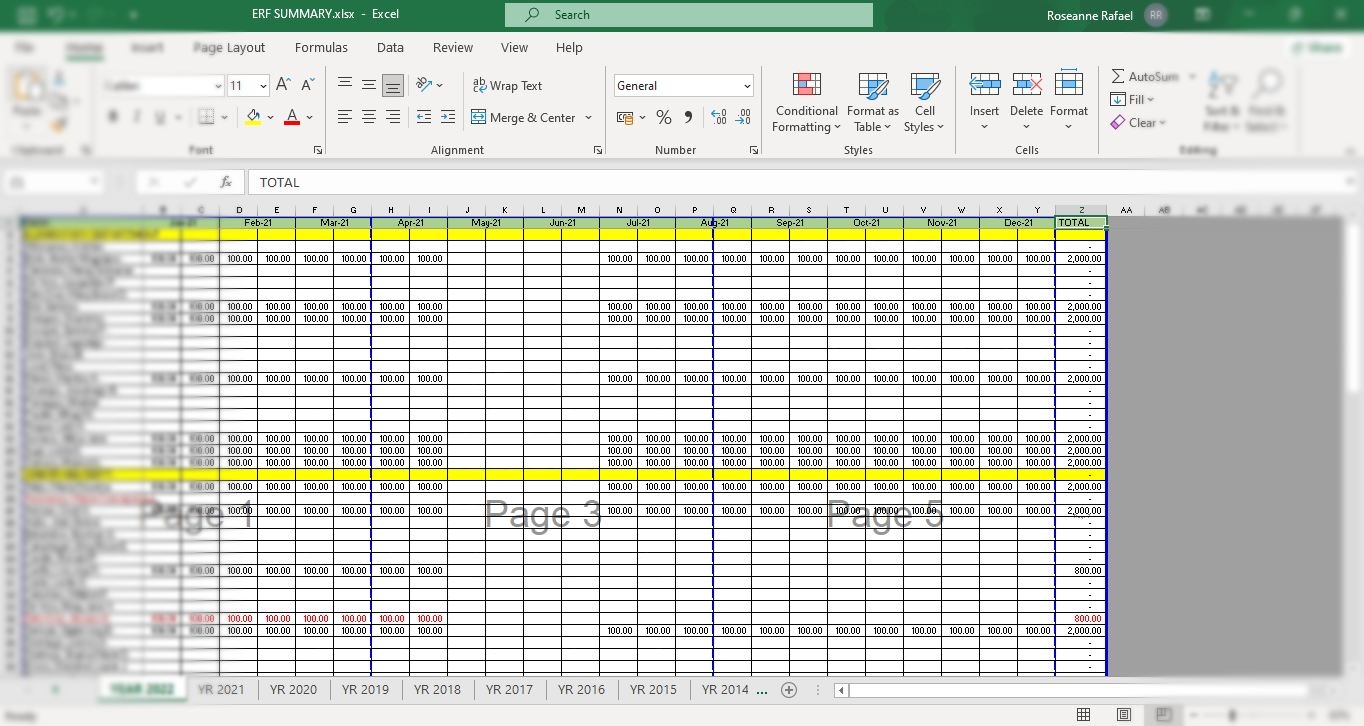Screen dimensions: 1364x726
Task: Switch to the YR 2018 sheet
Action: pyautogui.click(x=437, y=689)
